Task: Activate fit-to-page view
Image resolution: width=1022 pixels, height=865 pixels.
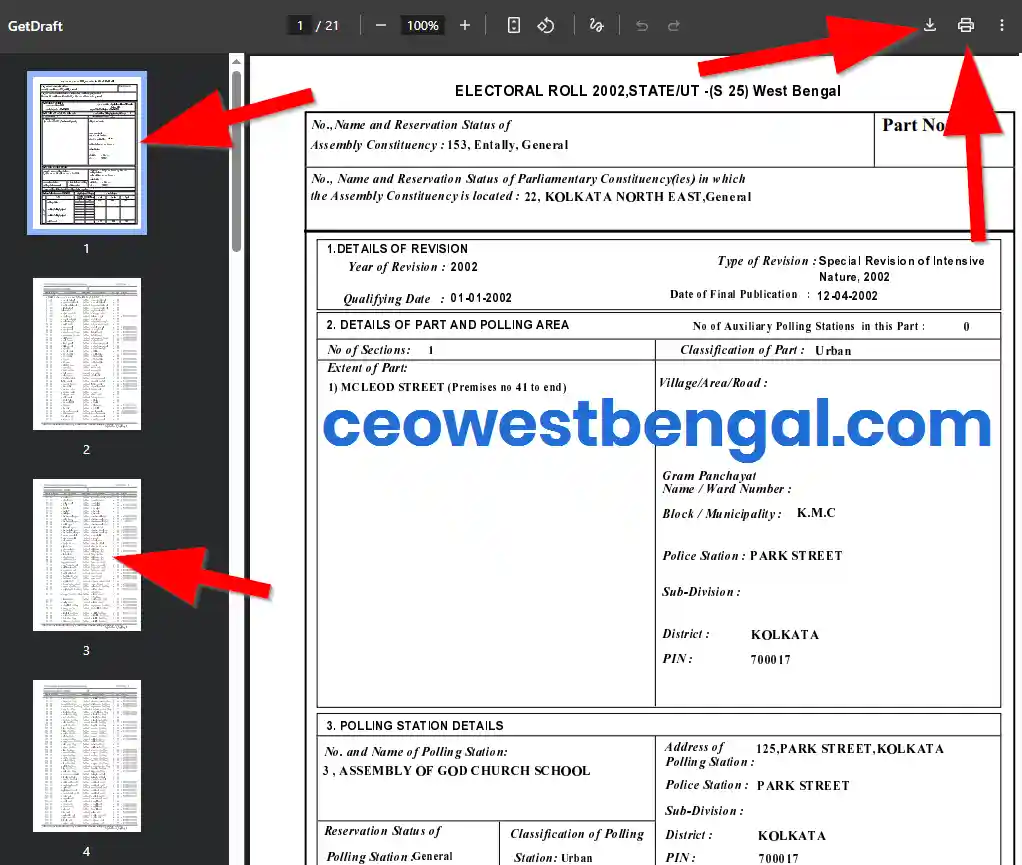Action: coord(513,25)
